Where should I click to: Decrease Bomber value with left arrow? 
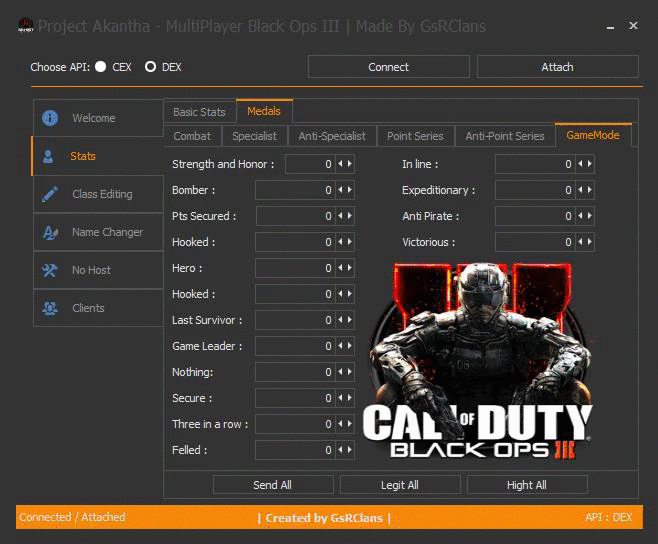(x=340, y=190)
